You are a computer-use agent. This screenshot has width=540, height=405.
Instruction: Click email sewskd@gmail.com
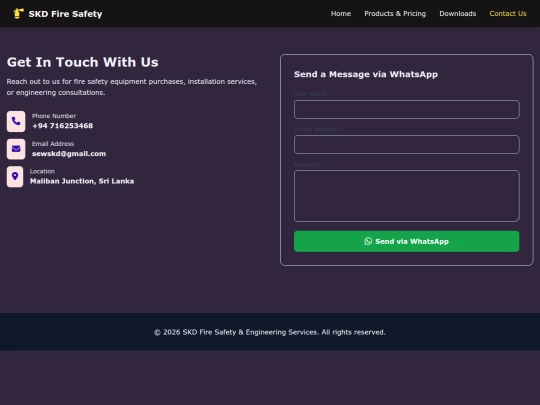pos(69,154)
